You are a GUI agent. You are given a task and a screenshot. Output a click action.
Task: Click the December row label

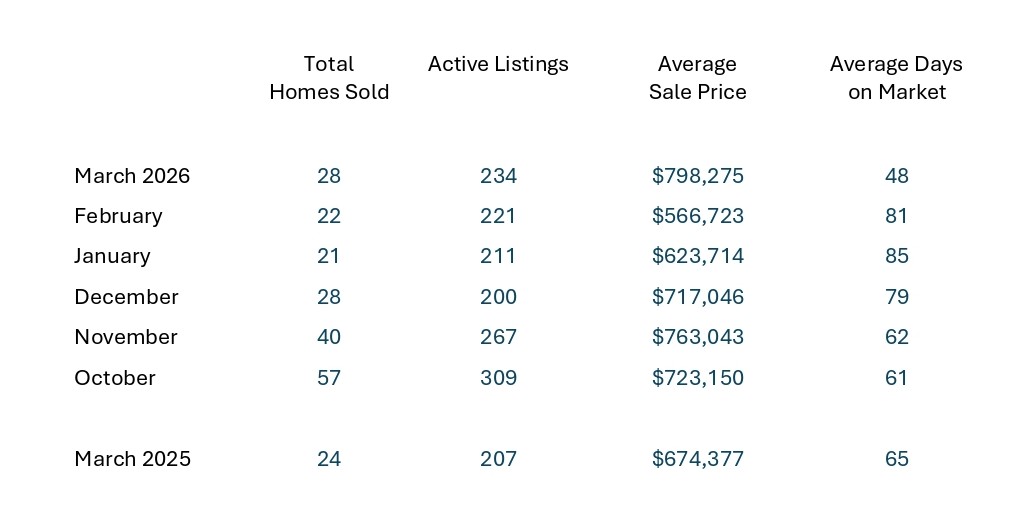click(x=126, y=297)
